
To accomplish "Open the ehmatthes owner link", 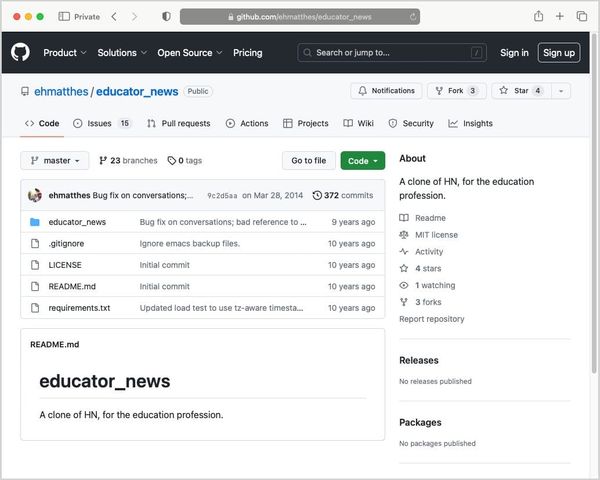I will click(61, 91).
